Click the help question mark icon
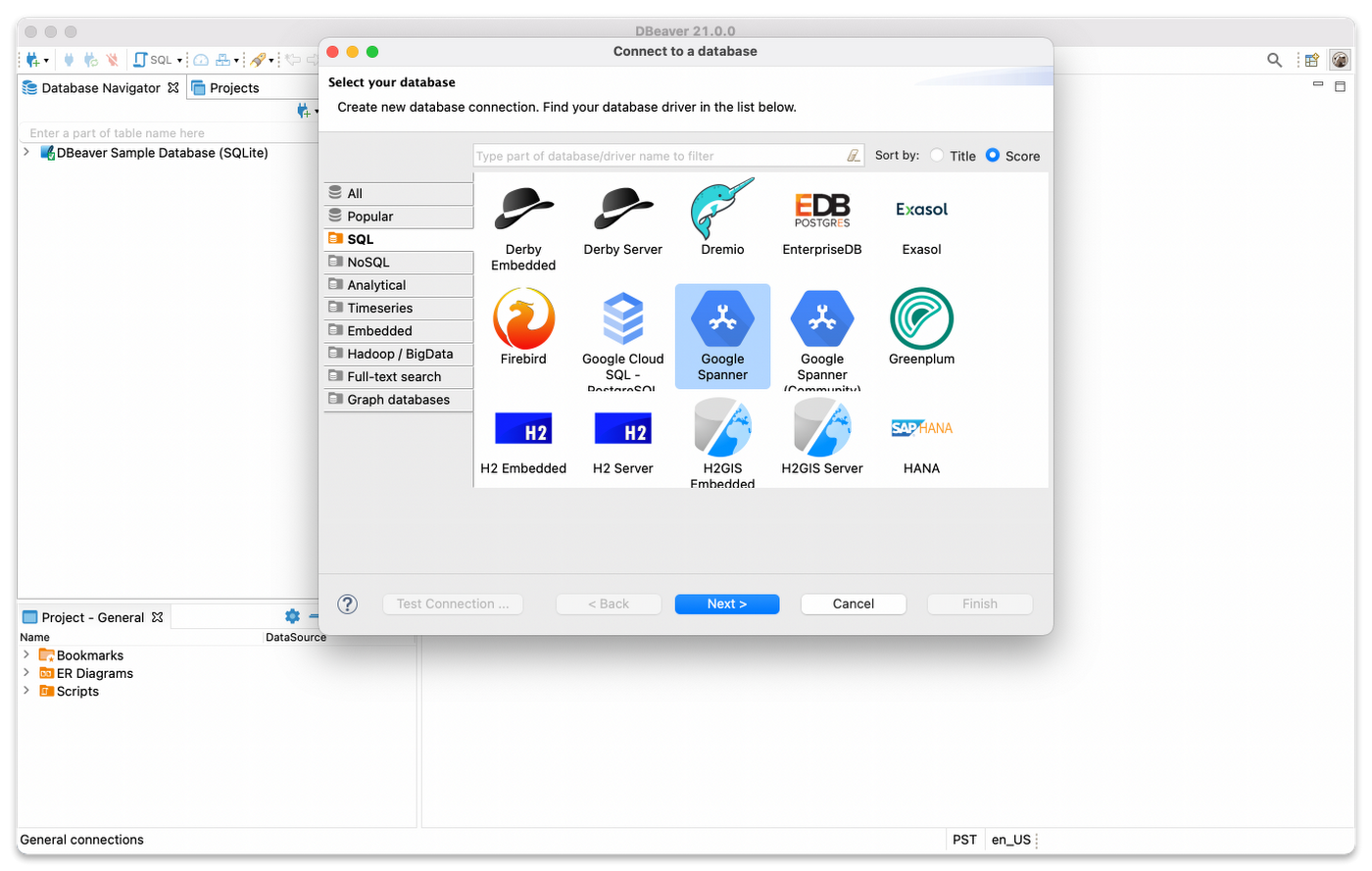The width and height of the screenshot is (1372, 871). point(347,604)
